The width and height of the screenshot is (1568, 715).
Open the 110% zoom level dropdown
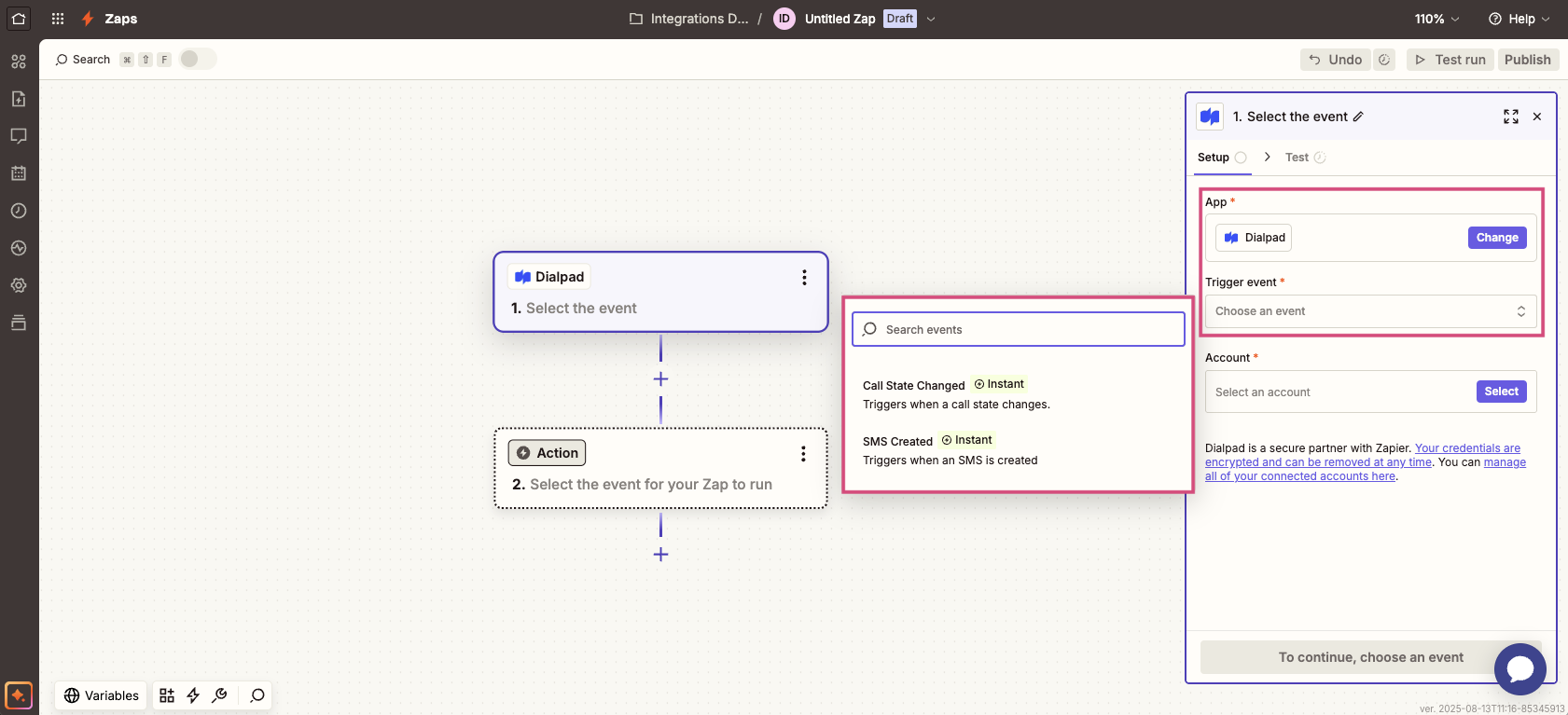1436,19
